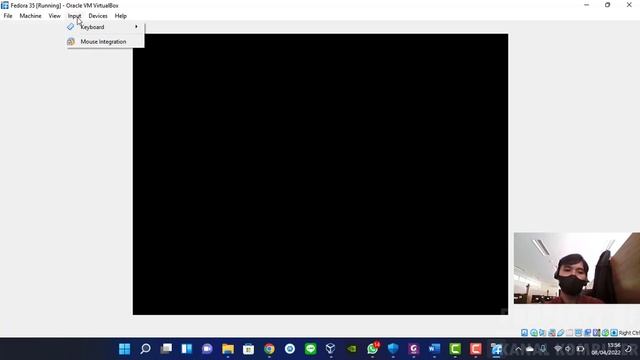The height and width of the screenshot is (360, 640).
Task: Open Teams Chat from taskbar
Action: (x=207, y=349)
